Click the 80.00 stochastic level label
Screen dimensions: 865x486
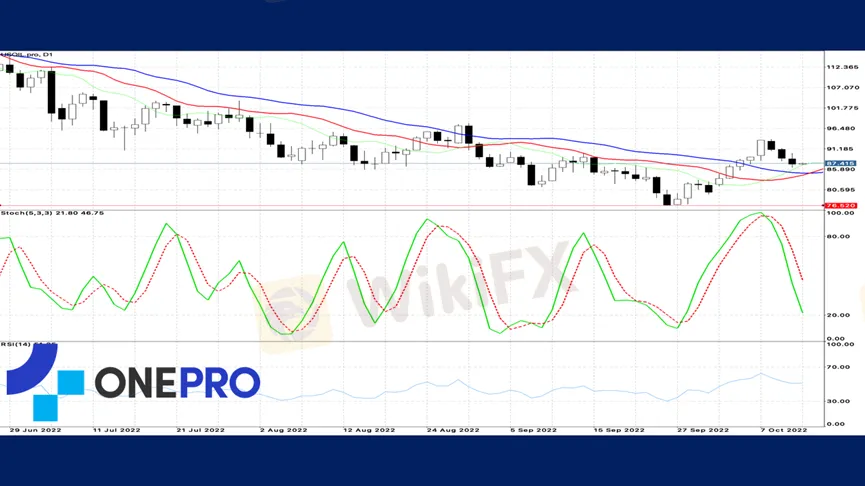838,237
